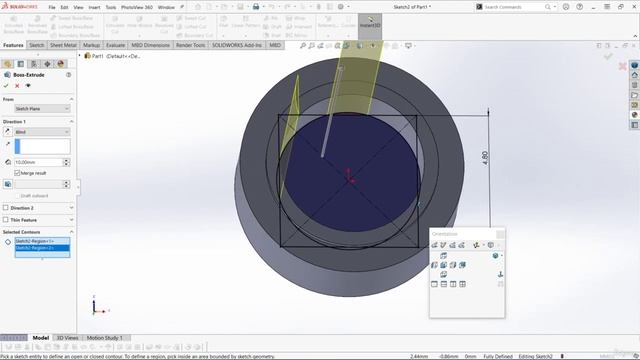The width and height of the screenshot is (640, 360).
Task: Select Front view in Orientation dialog
Action: (444, 265)
